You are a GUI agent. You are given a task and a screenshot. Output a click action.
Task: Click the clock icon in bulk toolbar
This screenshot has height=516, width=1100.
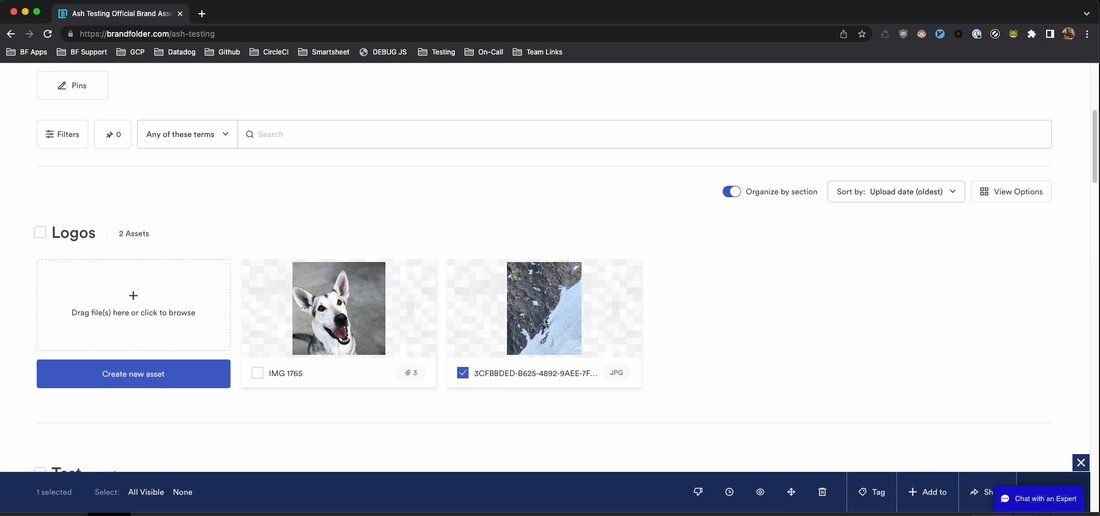coord(729,492)
